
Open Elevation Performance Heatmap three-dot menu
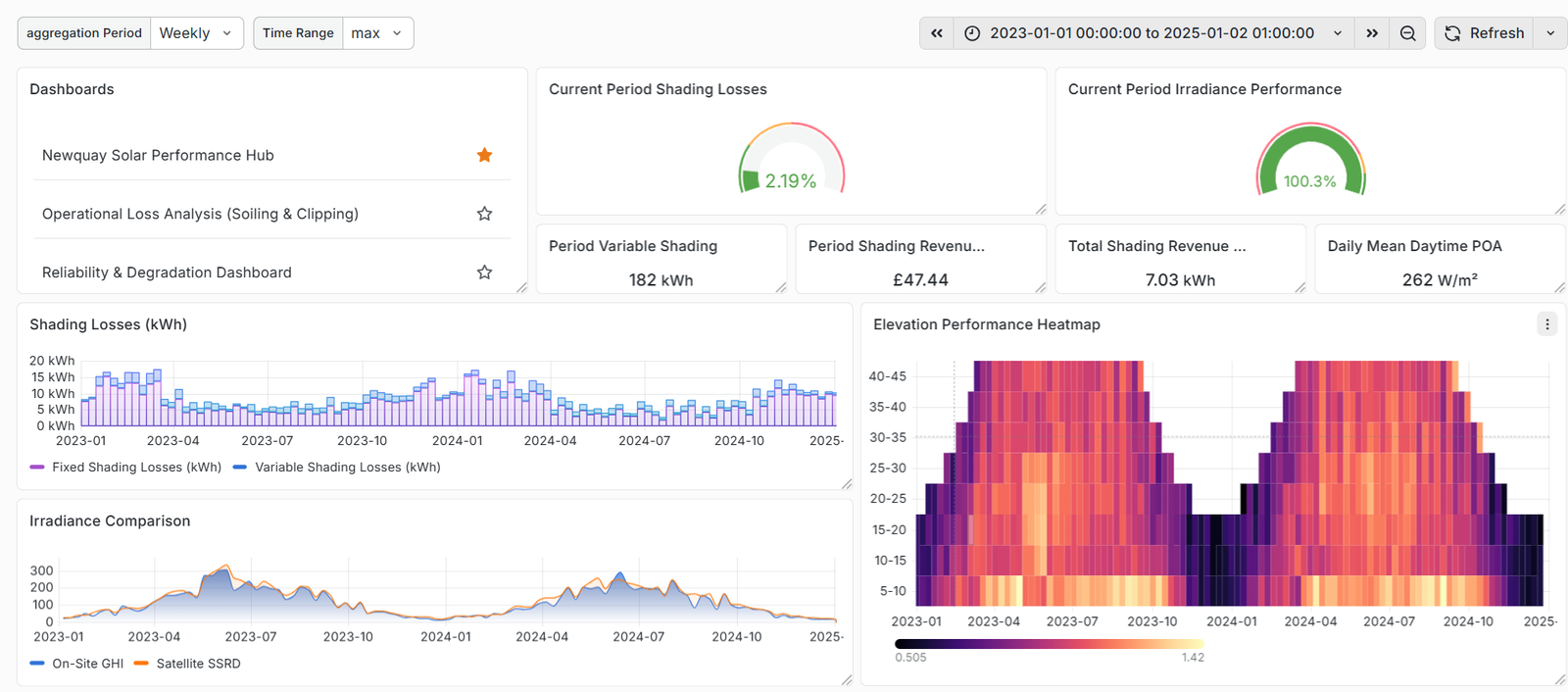coord(1546,324)
